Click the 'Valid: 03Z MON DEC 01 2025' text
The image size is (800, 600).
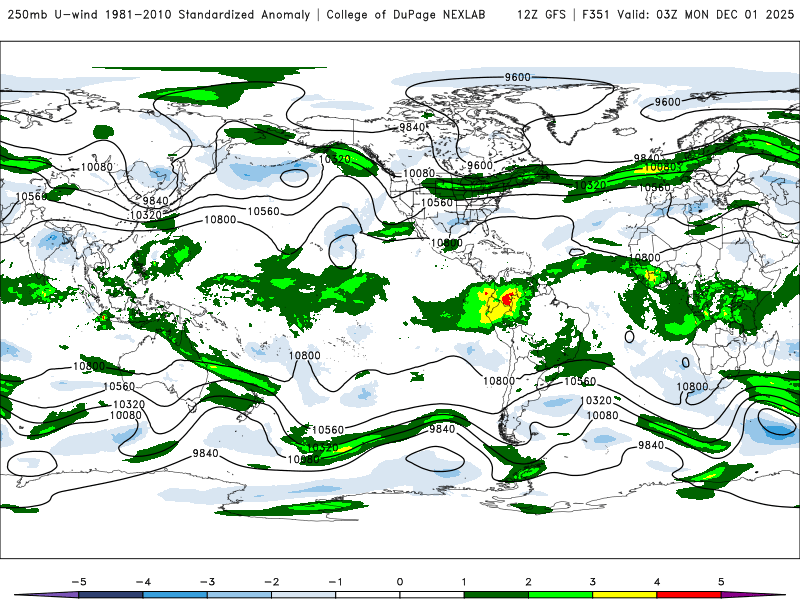tap(706, 15)
